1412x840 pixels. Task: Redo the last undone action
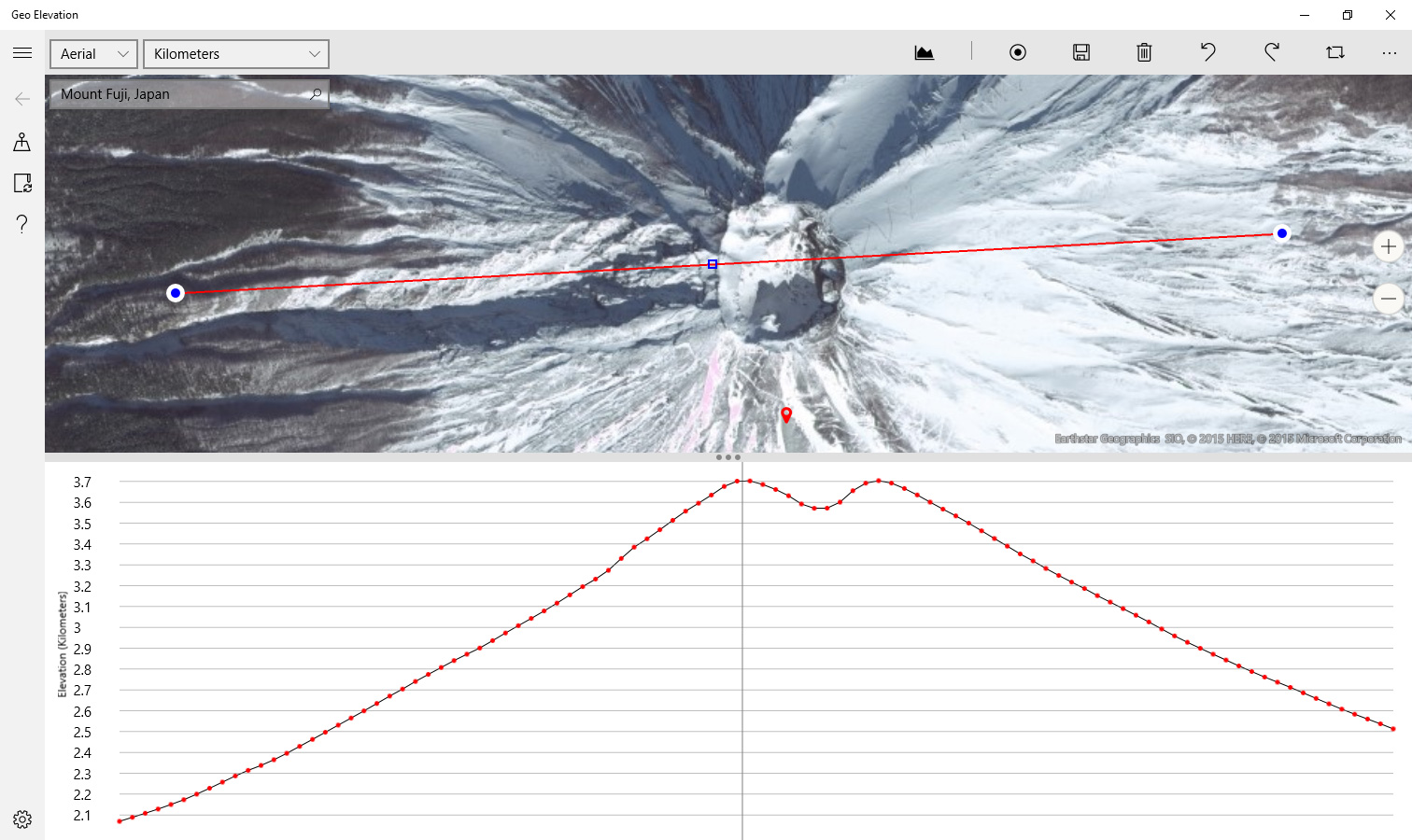(1271, 53)
